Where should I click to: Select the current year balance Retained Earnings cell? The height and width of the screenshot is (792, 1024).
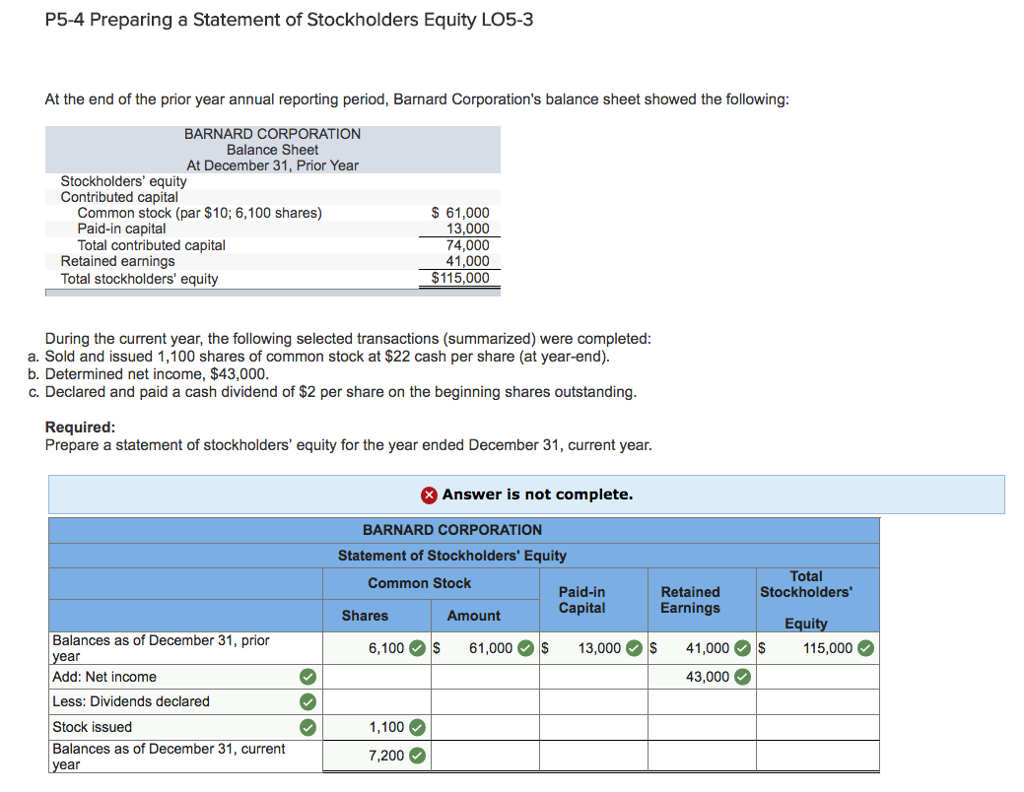[702, 756]
